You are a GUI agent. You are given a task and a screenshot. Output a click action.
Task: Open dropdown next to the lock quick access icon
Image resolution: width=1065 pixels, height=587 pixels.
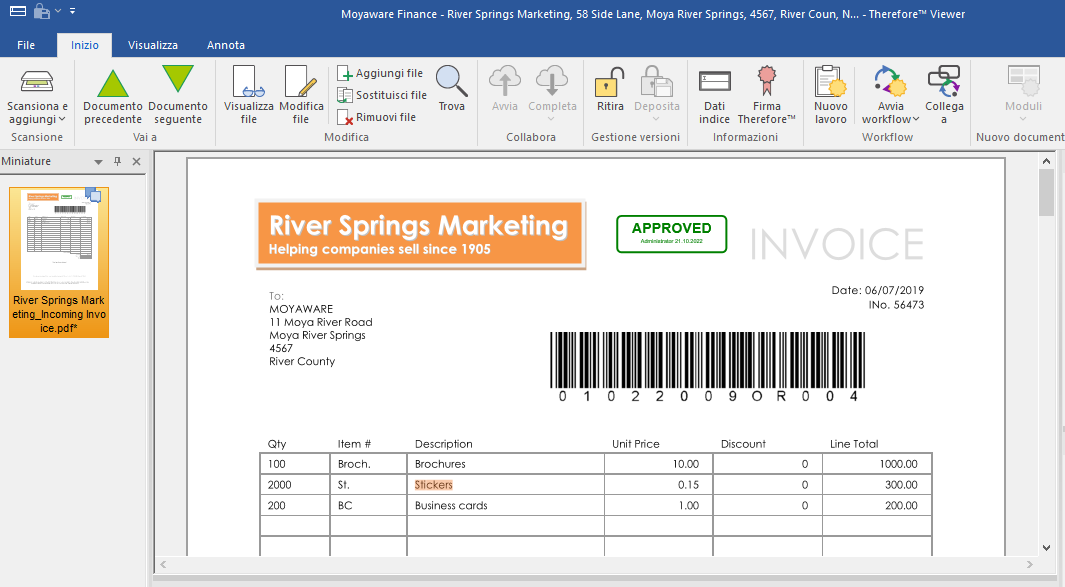click(x=58, y=11)
